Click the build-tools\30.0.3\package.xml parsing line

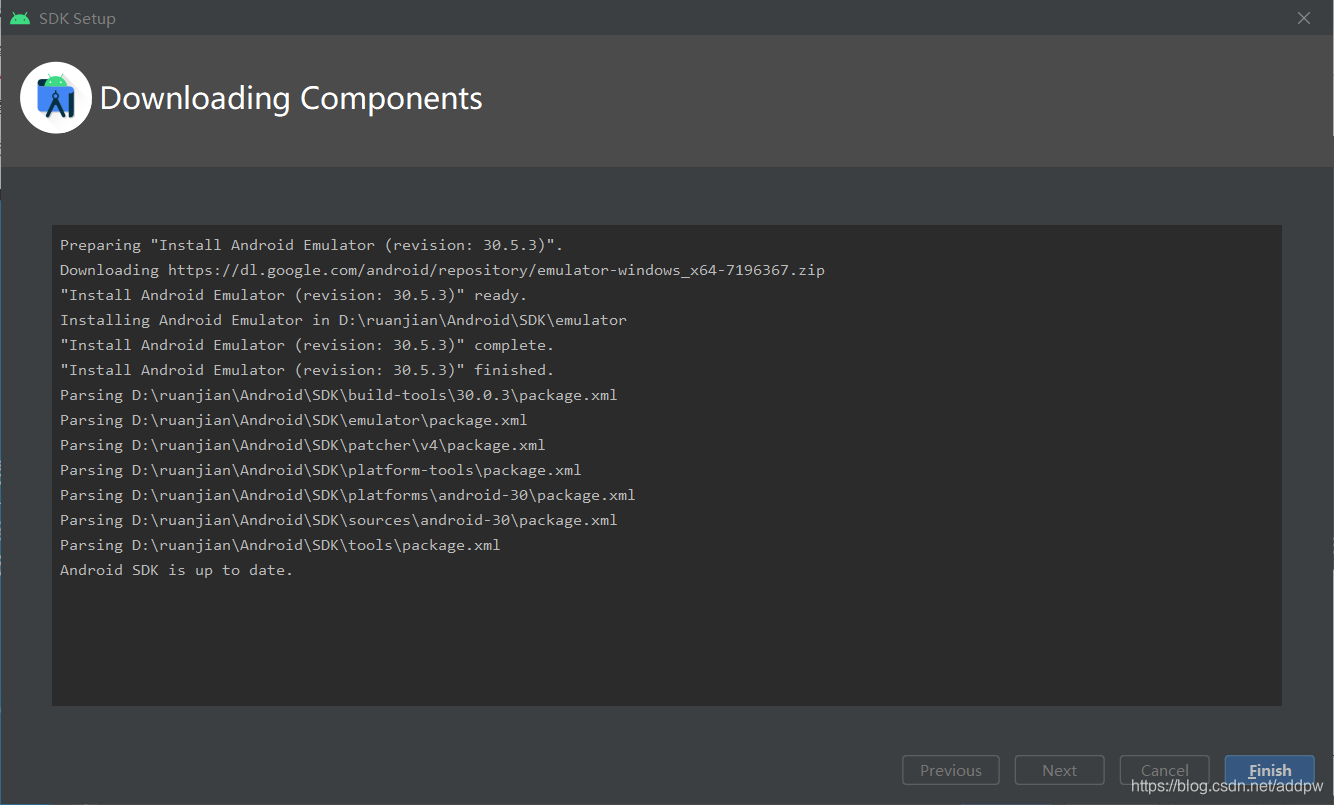click(338, 395)
